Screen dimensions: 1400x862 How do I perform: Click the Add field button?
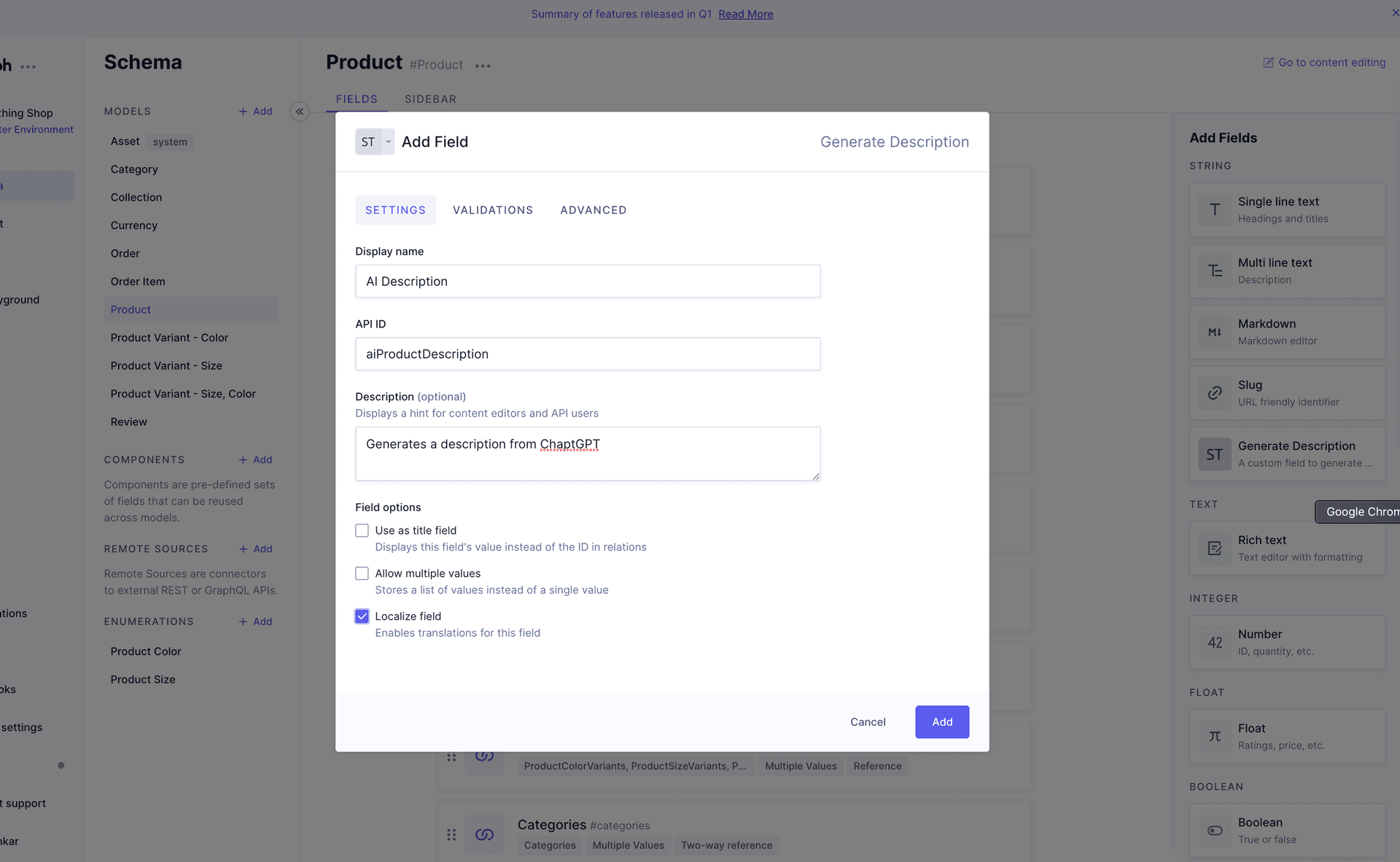point(942,721)
